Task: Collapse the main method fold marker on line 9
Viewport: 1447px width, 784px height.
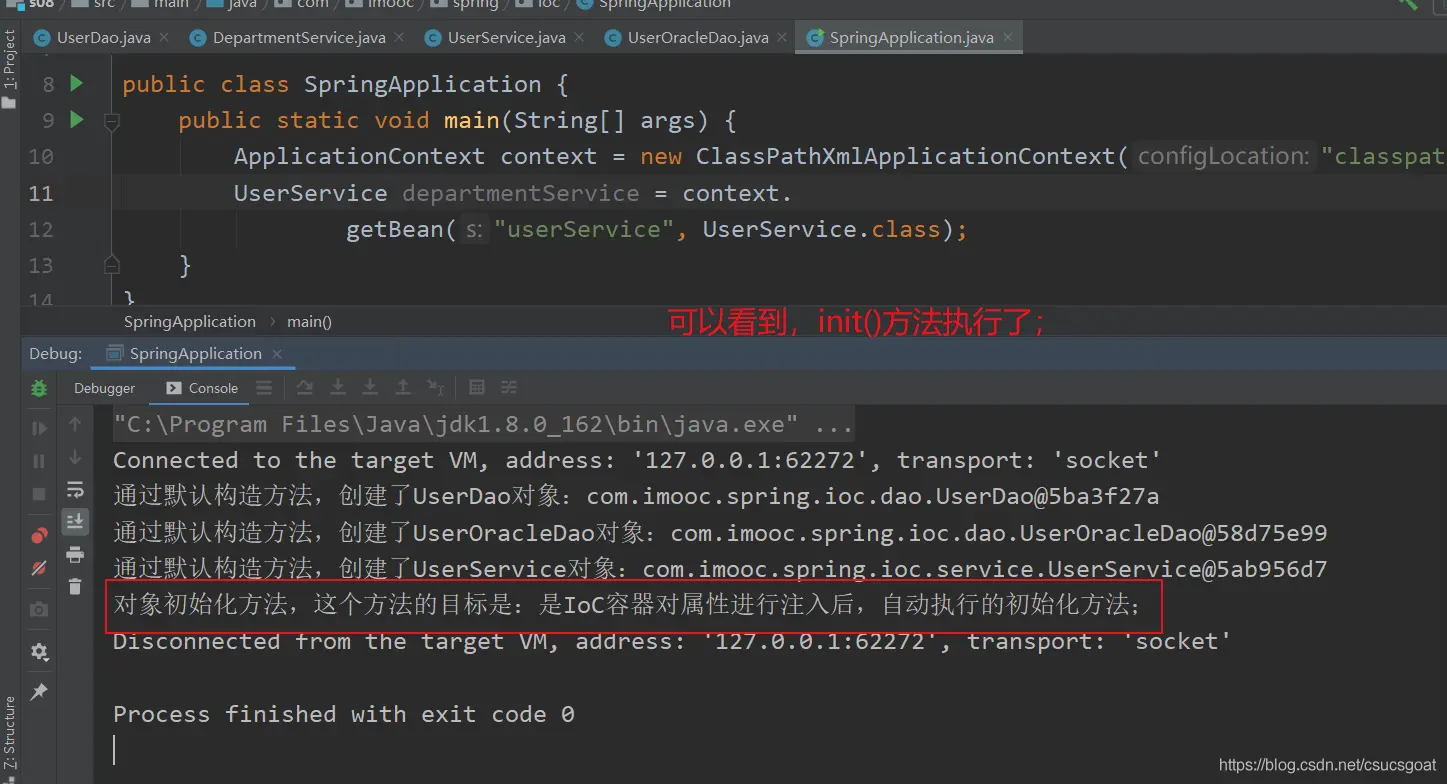Action: pos(112,121)
